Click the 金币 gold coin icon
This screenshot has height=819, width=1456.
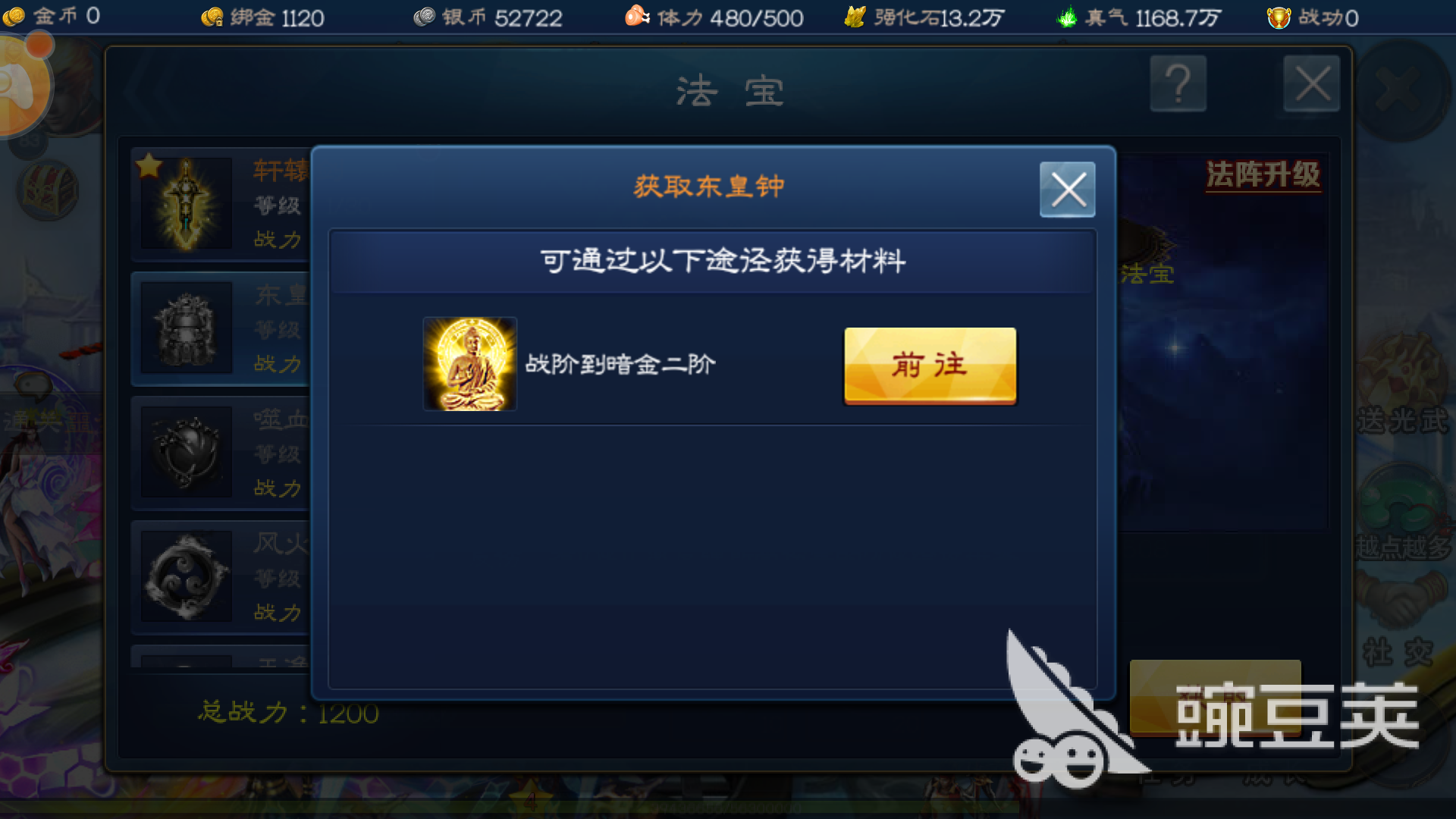14,17
